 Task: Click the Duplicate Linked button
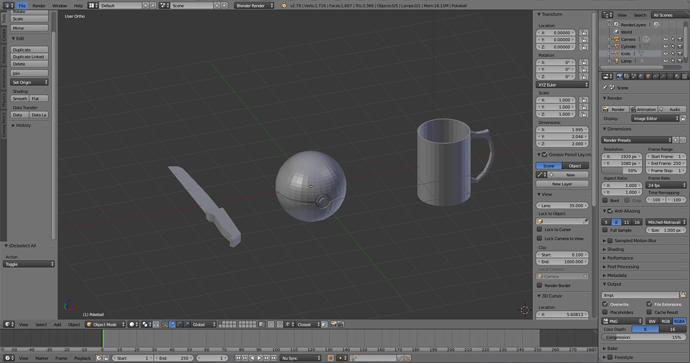[x=29, y=57]
